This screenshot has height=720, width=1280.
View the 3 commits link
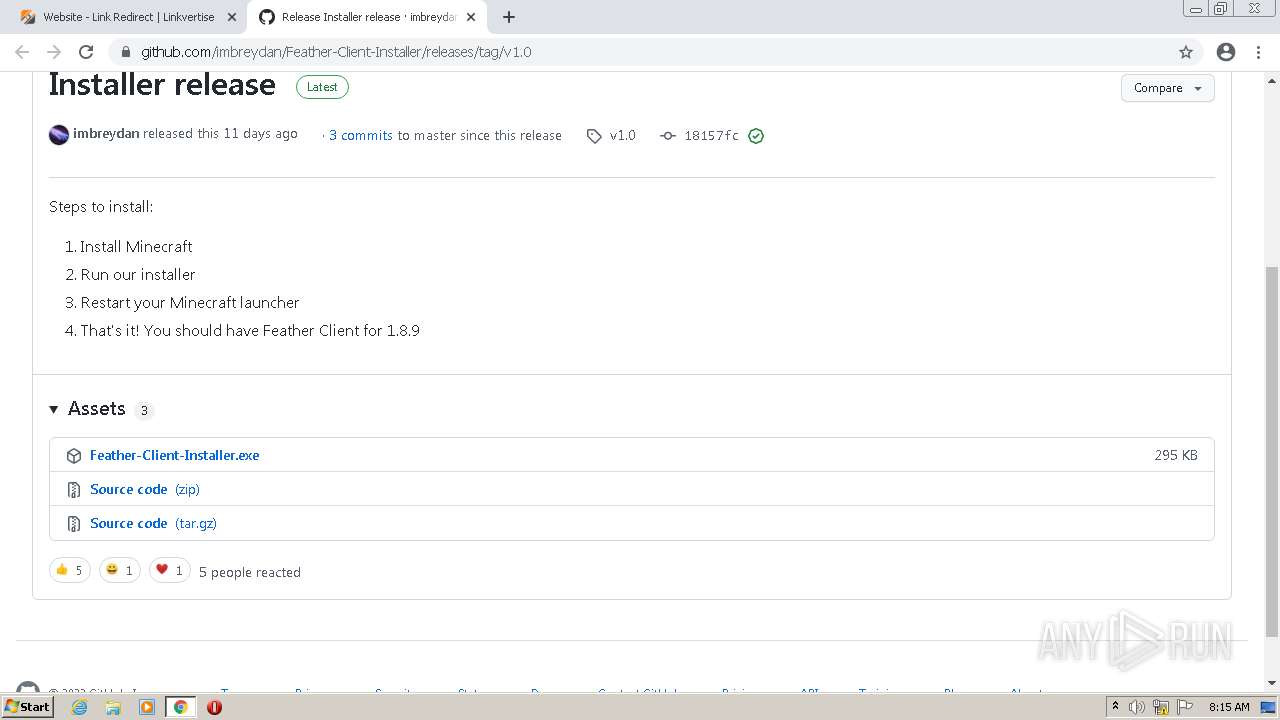pyautogui.click(x=361, y=136)
